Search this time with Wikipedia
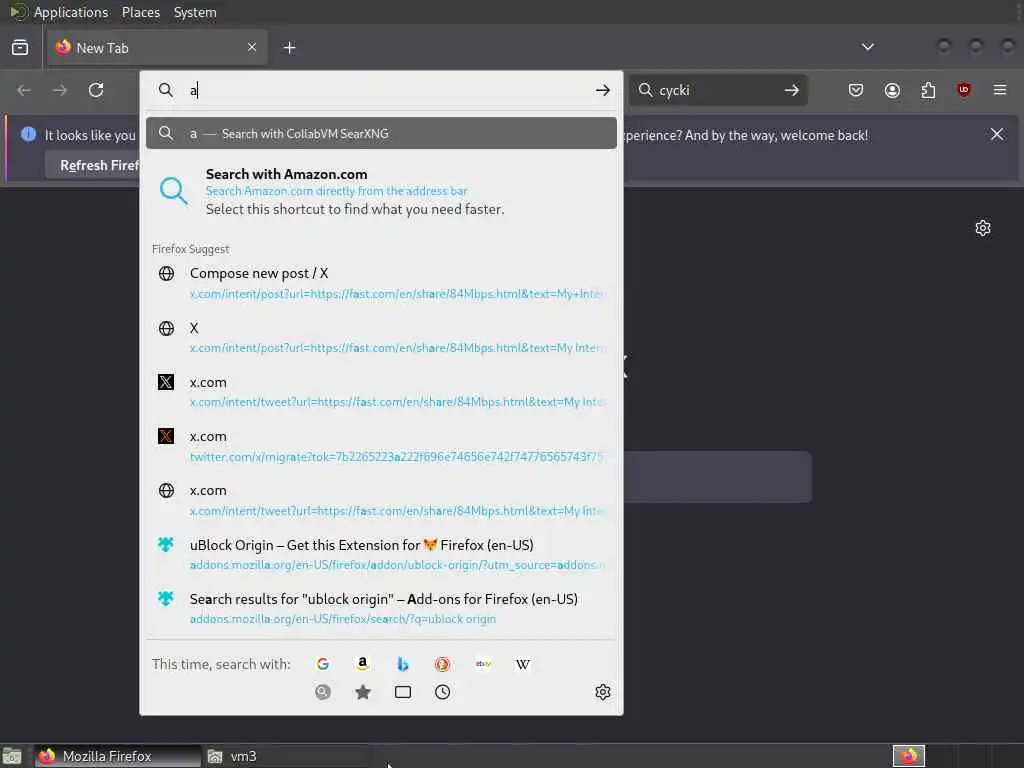The height and width of the screenshot is (768, 1024). click(522, 664)
